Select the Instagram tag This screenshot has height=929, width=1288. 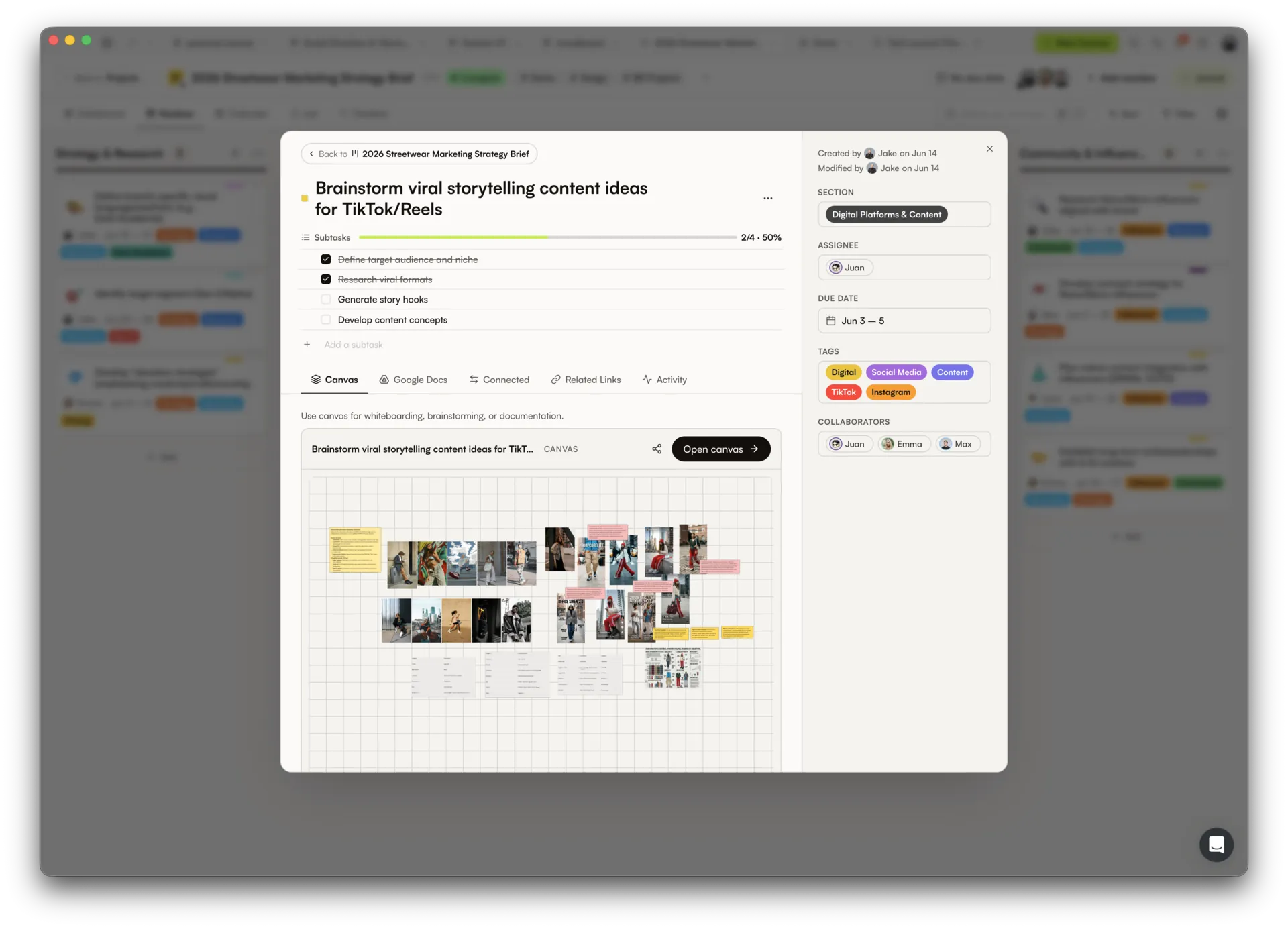(891, 392)
